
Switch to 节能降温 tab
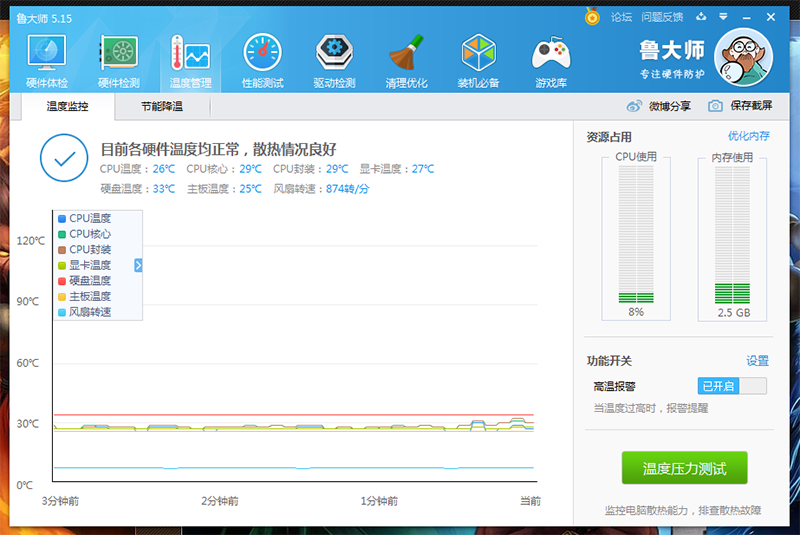pyautogui.click(x=162, y=106)
